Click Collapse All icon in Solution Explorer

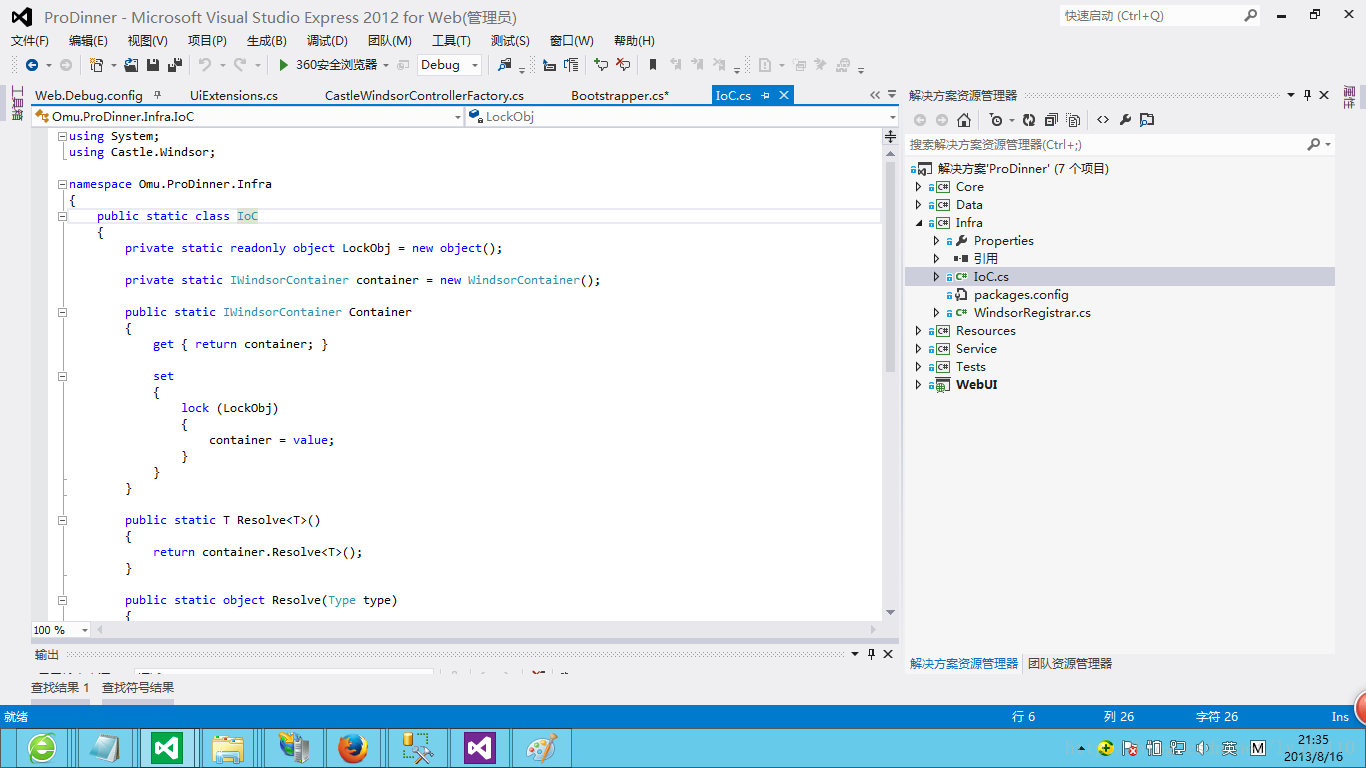1051,120
